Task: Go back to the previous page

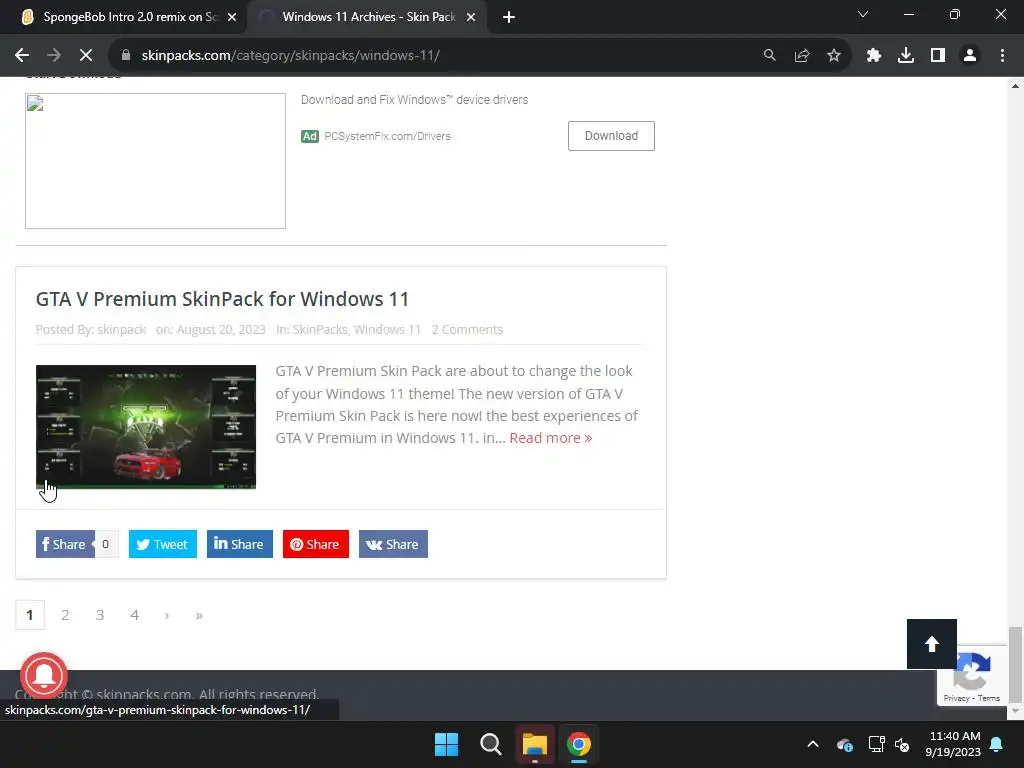Action: (22, 56)
